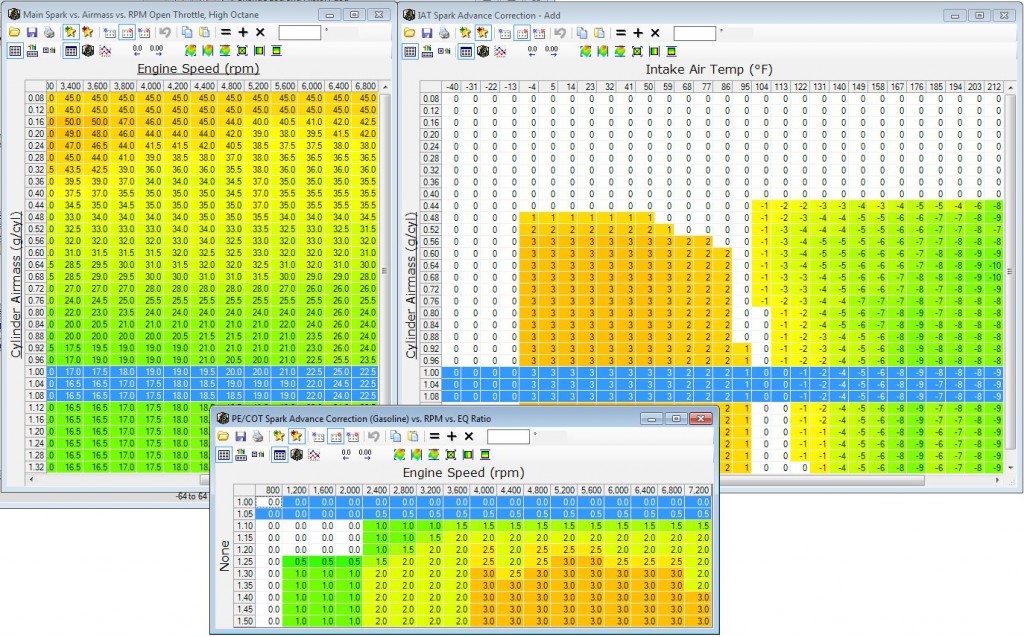The image size is (1024, 637).
Task: Toggle highlighted table view in Main Spark window
Action: [71, 50]
